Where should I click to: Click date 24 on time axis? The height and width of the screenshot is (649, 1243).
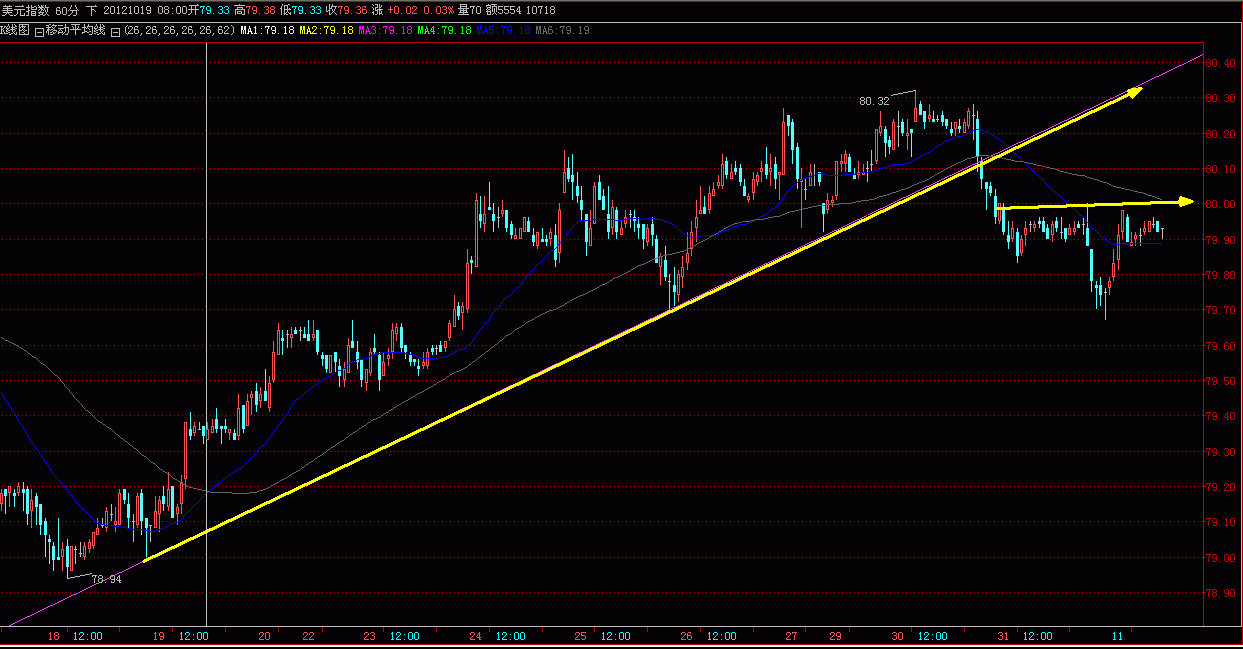pos(476,636)
